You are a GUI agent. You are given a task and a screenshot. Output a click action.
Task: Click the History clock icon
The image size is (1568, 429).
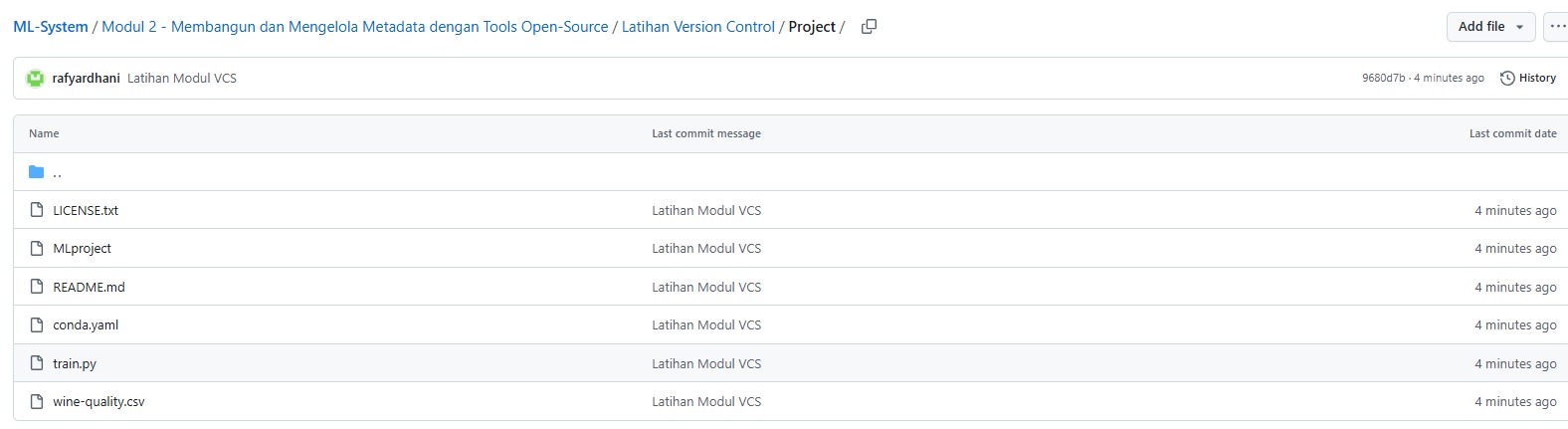pos(1507,78)
